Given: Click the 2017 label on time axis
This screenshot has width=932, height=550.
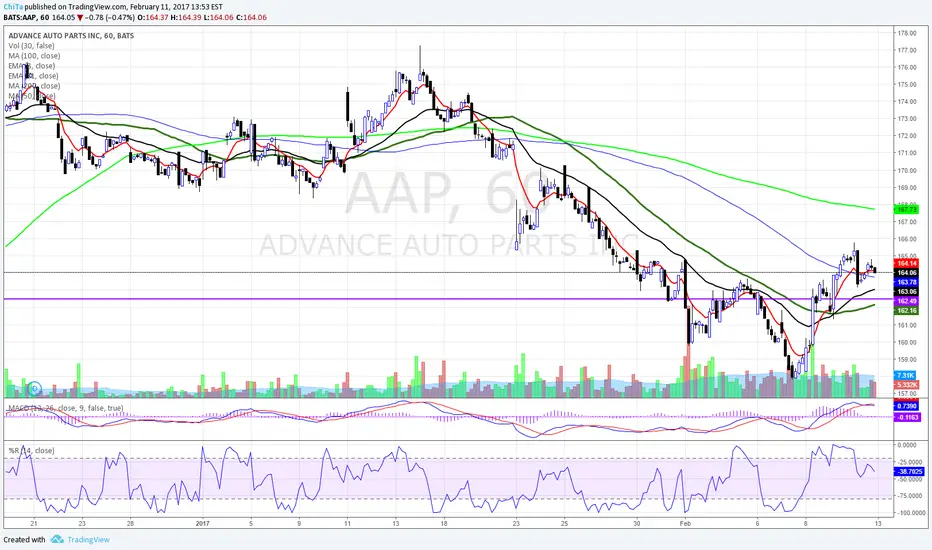Looking at the screenshot, I should click(x=203, y=524).
